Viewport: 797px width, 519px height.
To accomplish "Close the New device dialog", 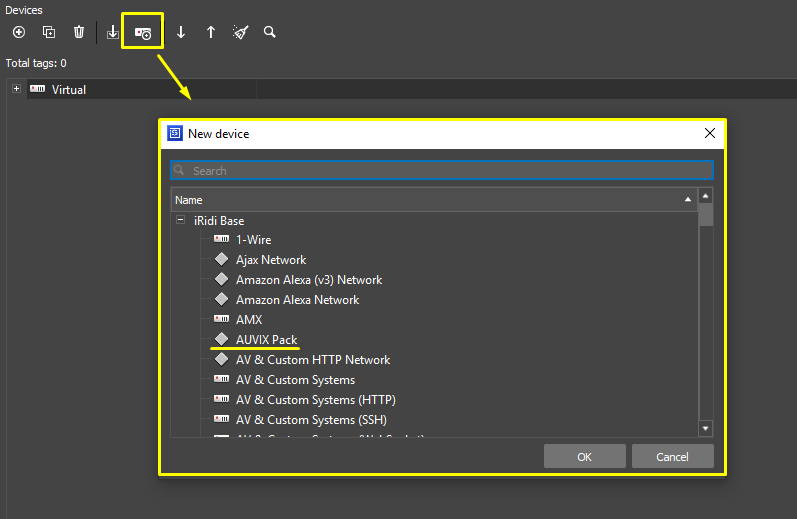I will tap(710, 133).
